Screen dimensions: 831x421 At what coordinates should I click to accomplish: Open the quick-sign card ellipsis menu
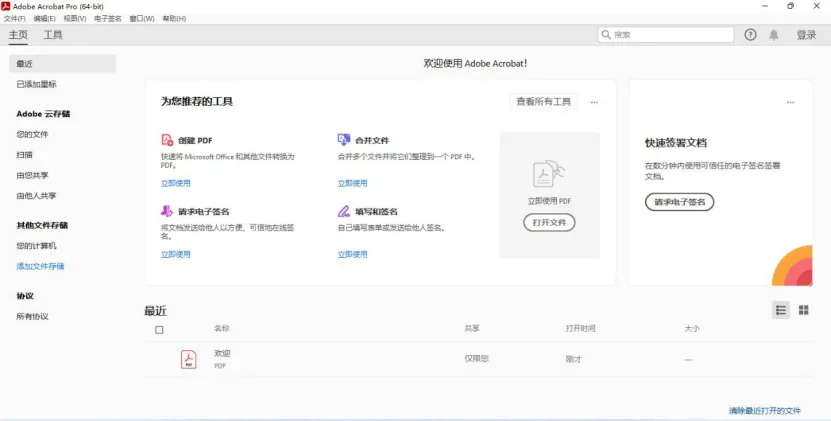[790, 102]
